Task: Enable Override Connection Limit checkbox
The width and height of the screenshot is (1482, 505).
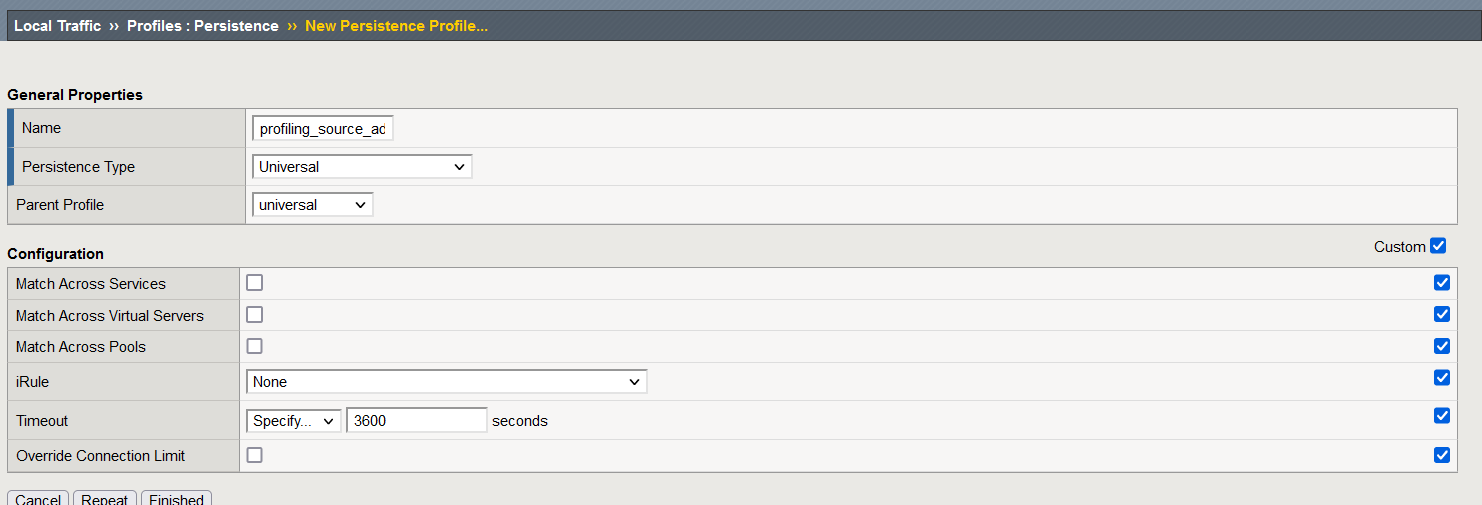Action: [x=255, y=455]
